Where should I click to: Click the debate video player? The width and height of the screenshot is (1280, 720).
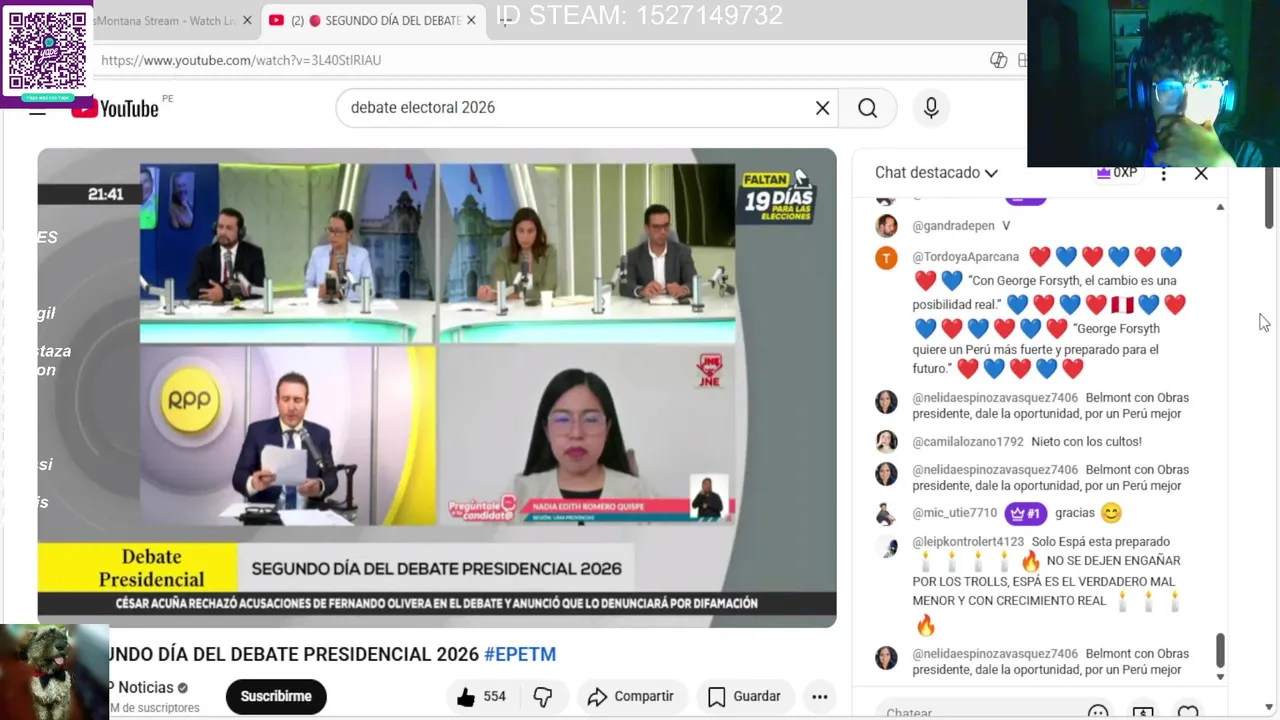pos(437,387)
